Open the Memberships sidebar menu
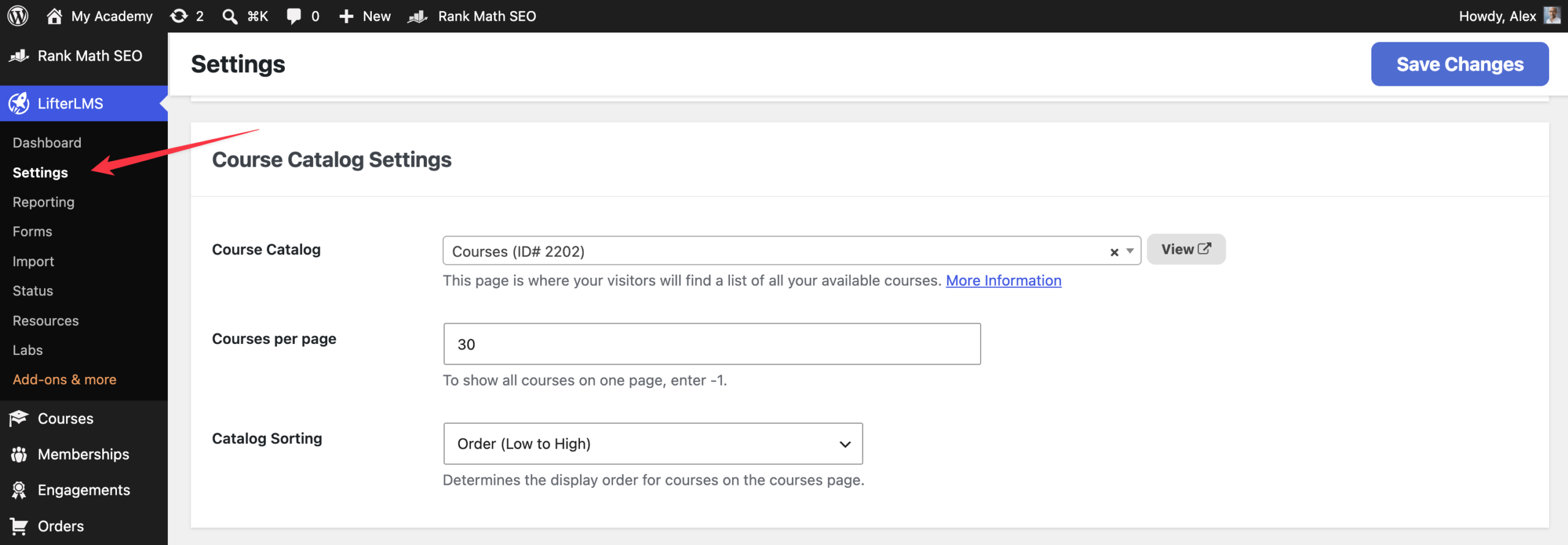The width and height of the screenshot is (1568, 545). click(83, 454)
